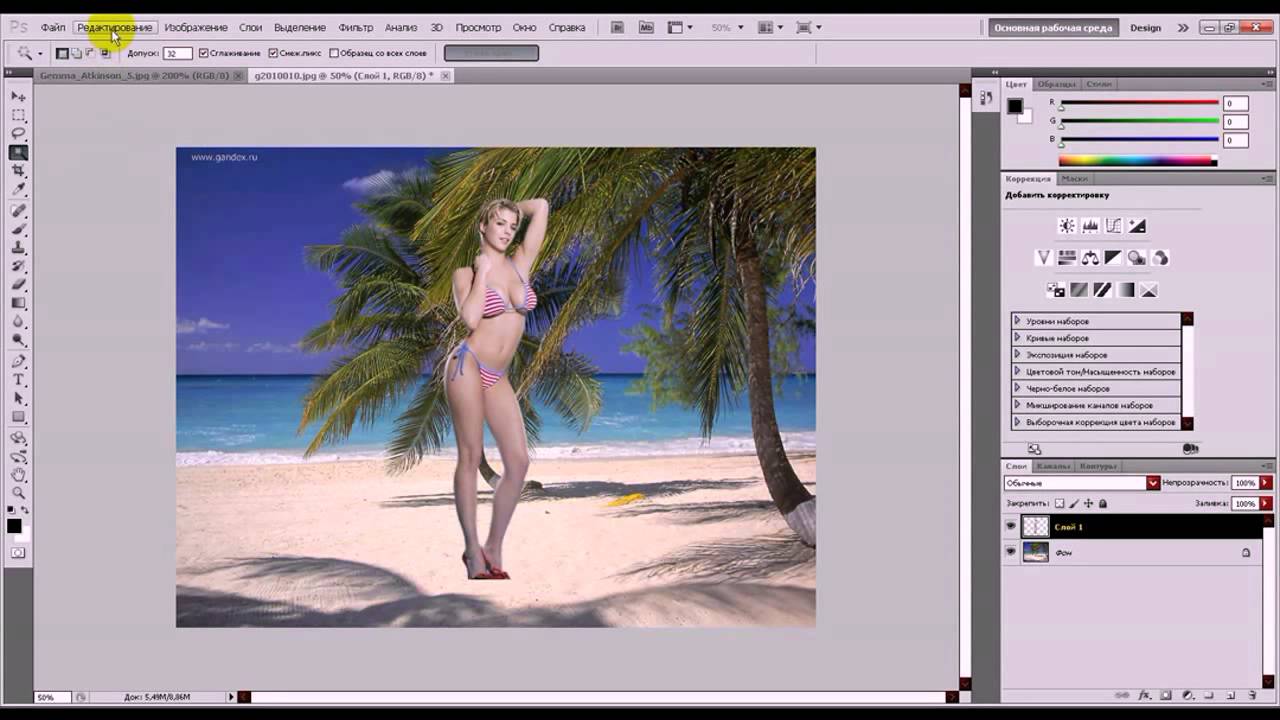1280x720 pixels.
Task: Select the Eraser tool
Action: [x=19, y=285]
